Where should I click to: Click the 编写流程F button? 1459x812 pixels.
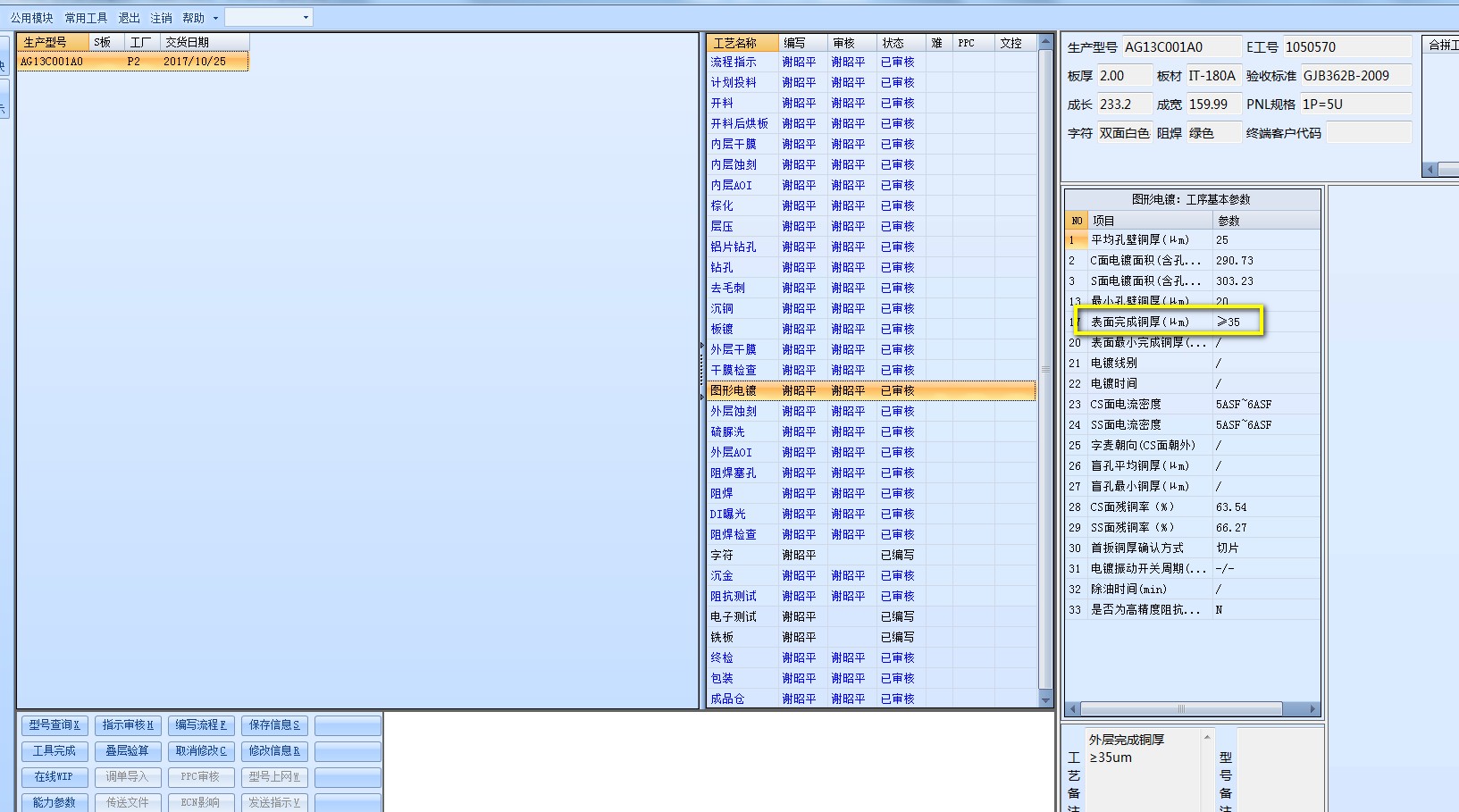pos(201,725)
